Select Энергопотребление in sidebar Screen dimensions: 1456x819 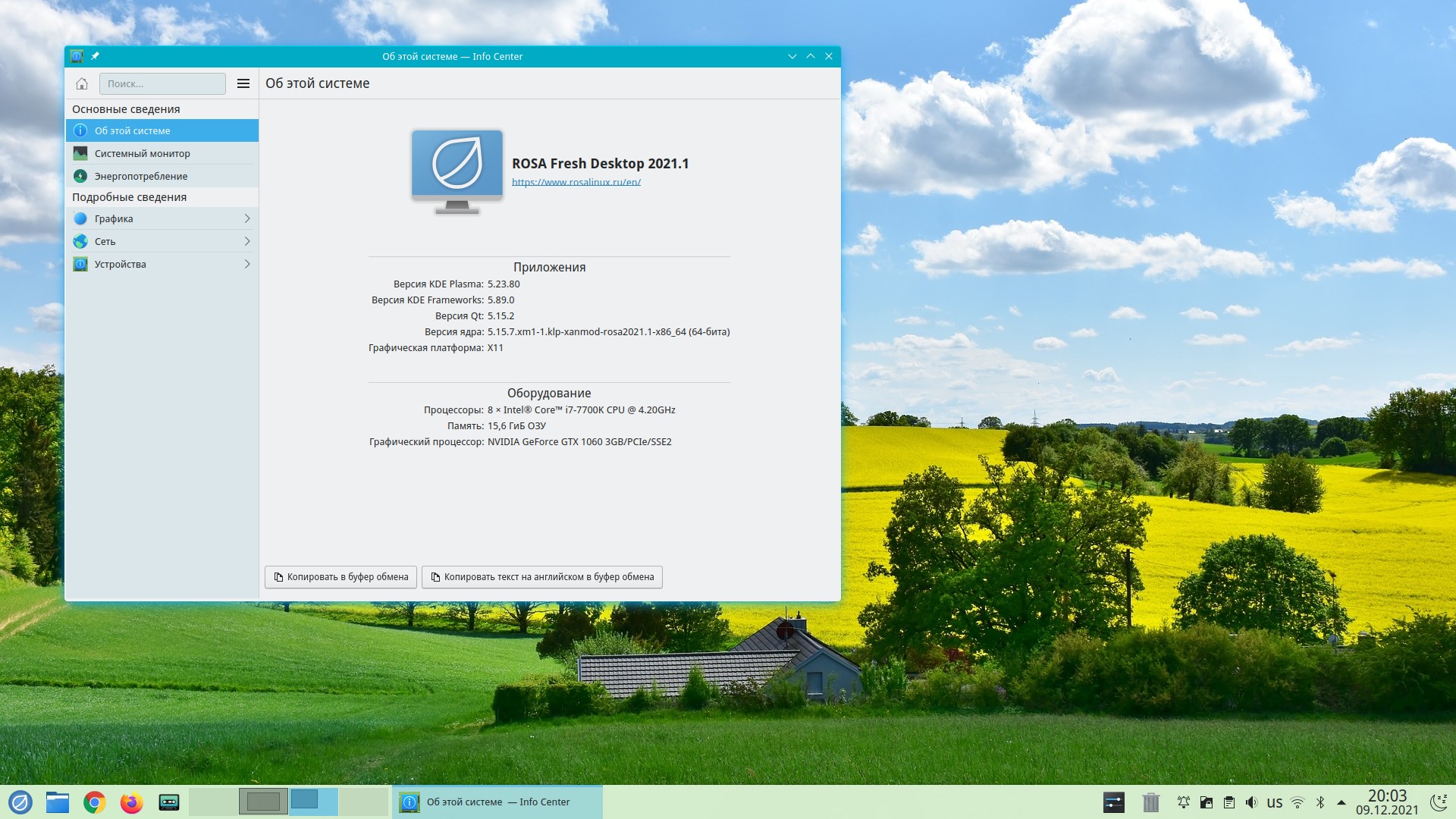pyautogui.click(x=141, y=176)
